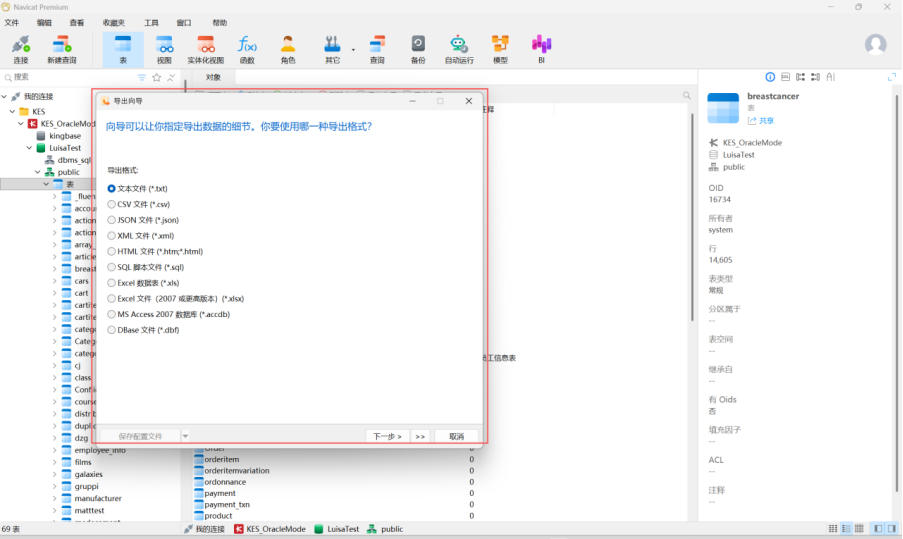The height and width of the screenshot is (539, 903).
Task: Open the Materialized View (实体化视图) tool
Action: [x=206, y=48]
